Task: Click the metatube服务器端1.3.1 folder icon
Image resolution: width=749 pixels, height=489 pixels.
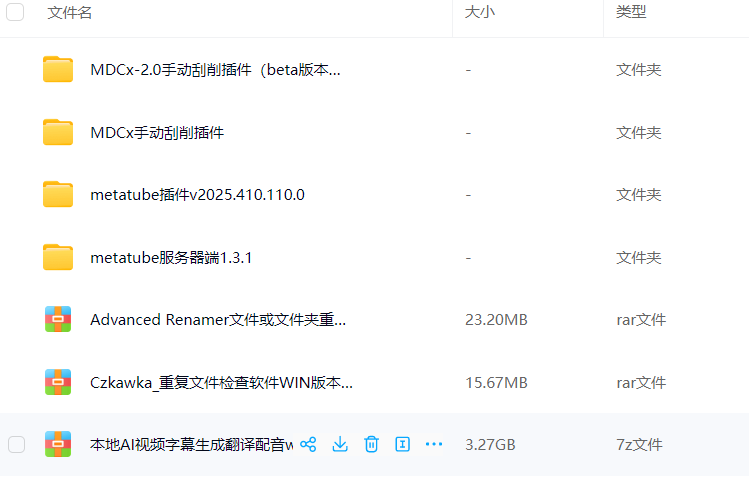Action: pos(58,257)
